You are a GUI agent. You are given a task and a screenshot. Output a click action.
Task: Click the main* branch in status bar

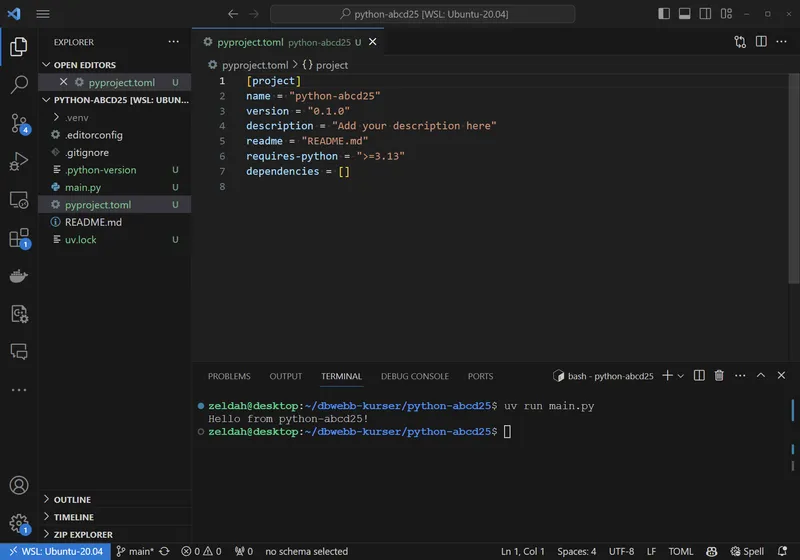coord(135,551)
